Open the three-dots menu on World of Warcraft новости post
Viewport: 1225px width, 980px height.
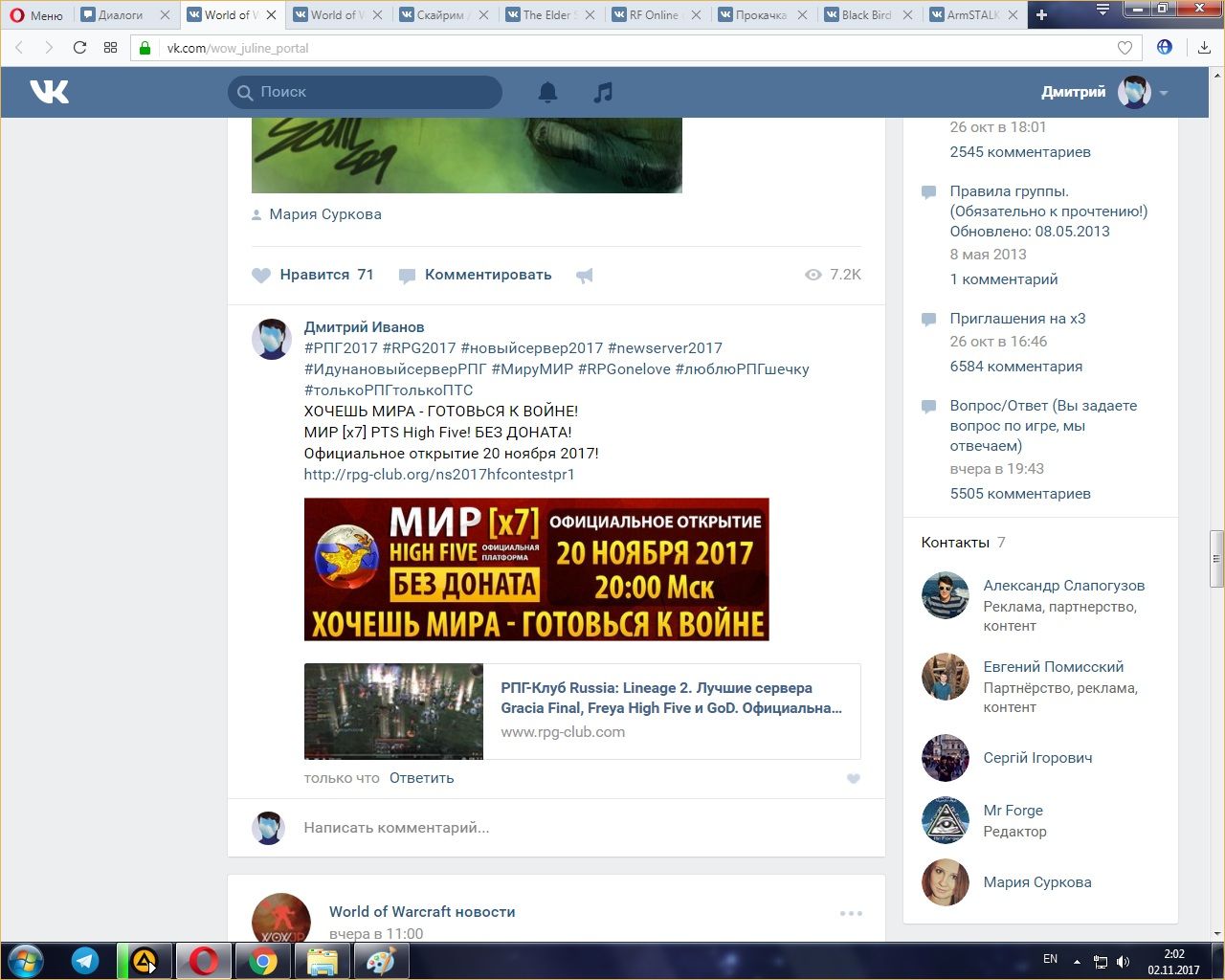pyautogui.click(x=851, y=913)
